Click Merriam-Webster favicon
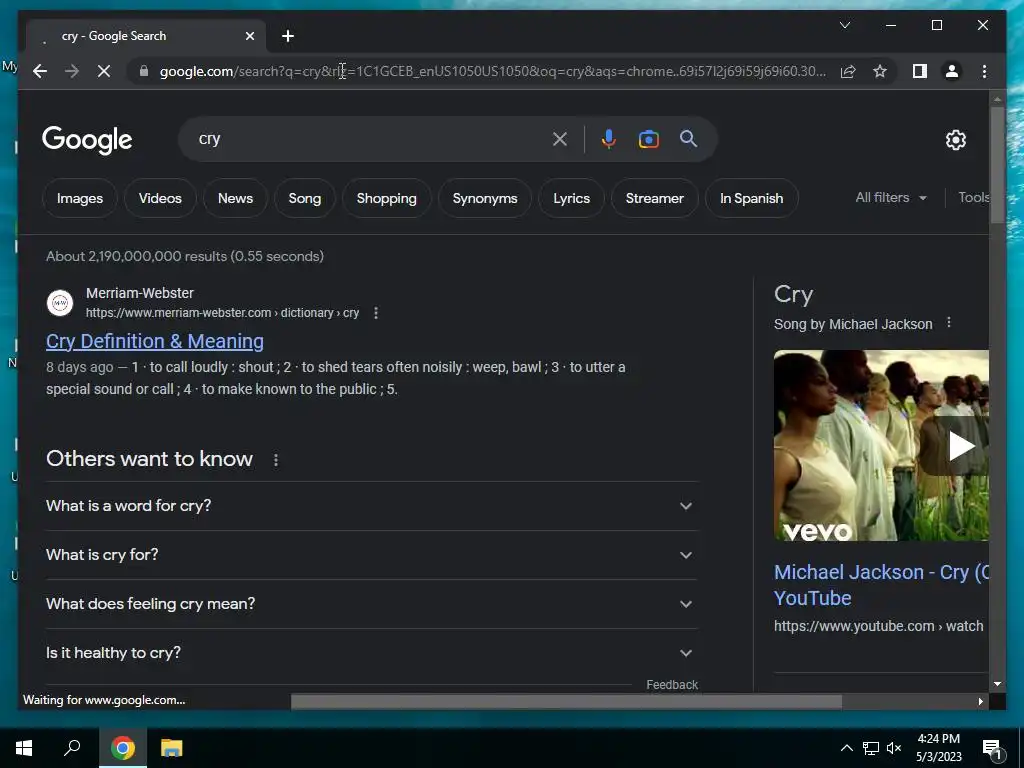 [60, 303]
